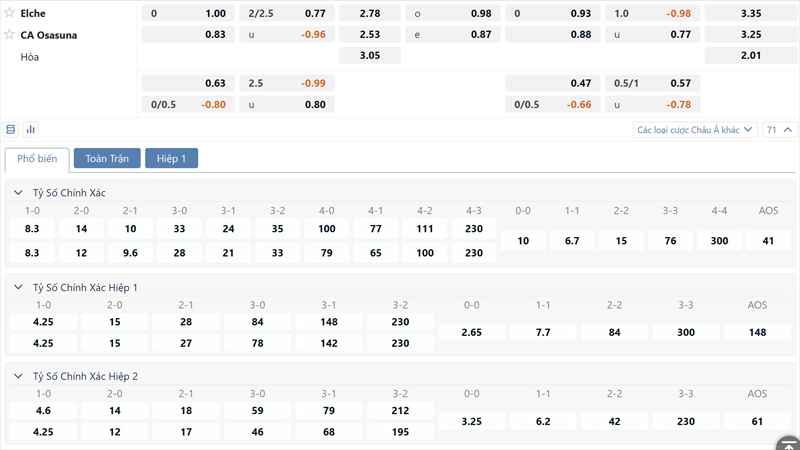Star the Elche team as favorite
Image resolution: width=800 pixels, height=450 pixels.
point(10,13)
